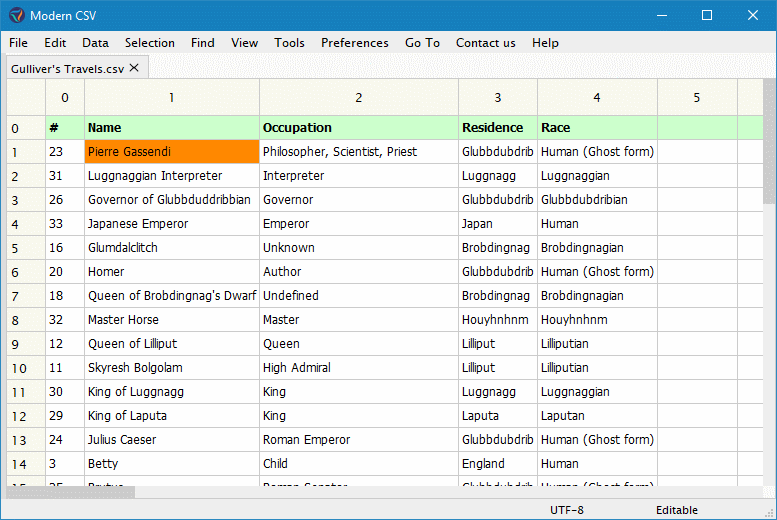Open the Selection menu
This screenshot has width=777, height=520.
point(149,43)
